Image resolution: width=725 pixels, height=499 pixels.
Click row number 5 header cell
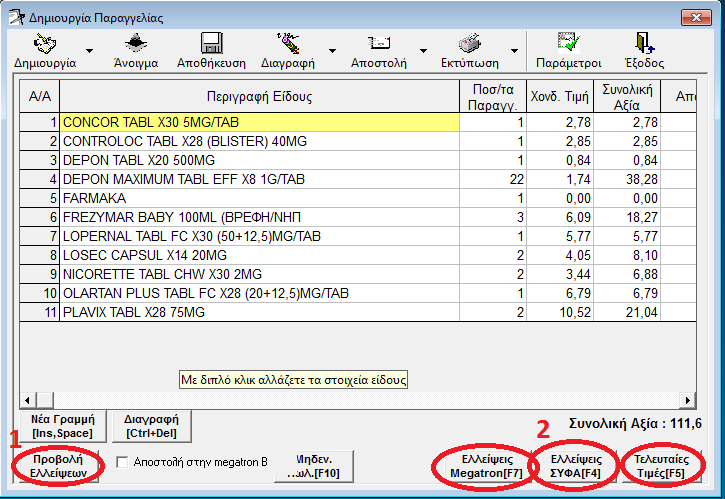[40, 198]
